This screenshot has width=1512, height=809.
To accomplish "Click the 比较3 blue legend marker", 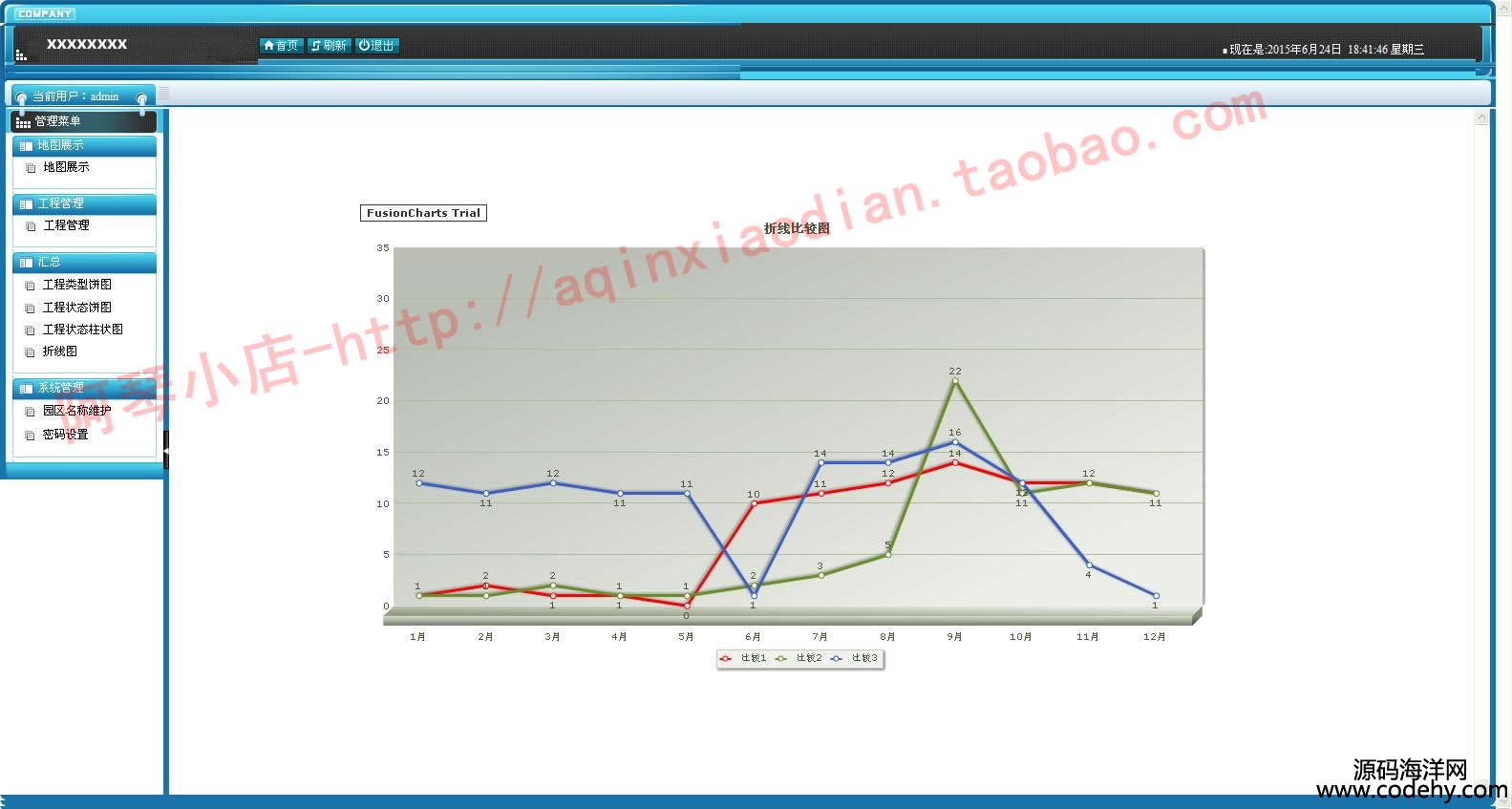I will pyautogui.click(x=837, y=658).
